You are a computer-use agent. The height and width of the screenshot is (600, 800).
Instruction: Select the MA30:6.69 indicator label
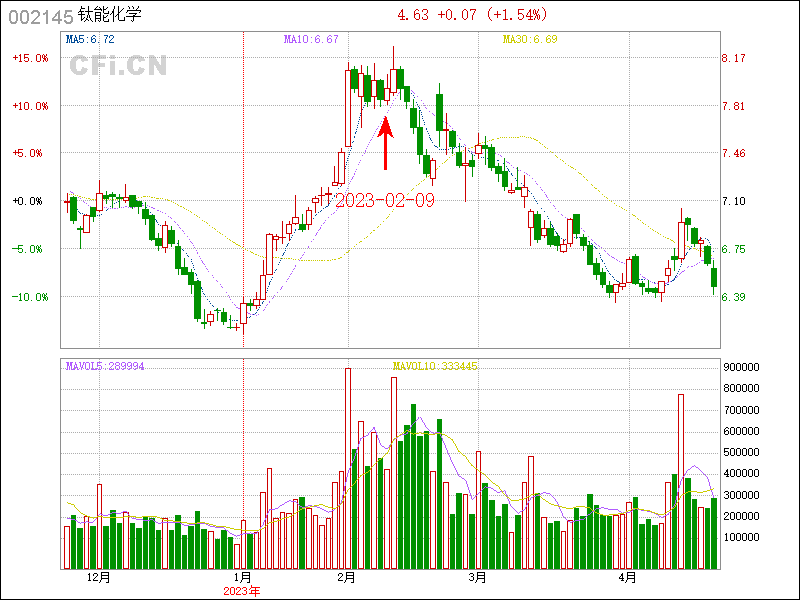529,40
